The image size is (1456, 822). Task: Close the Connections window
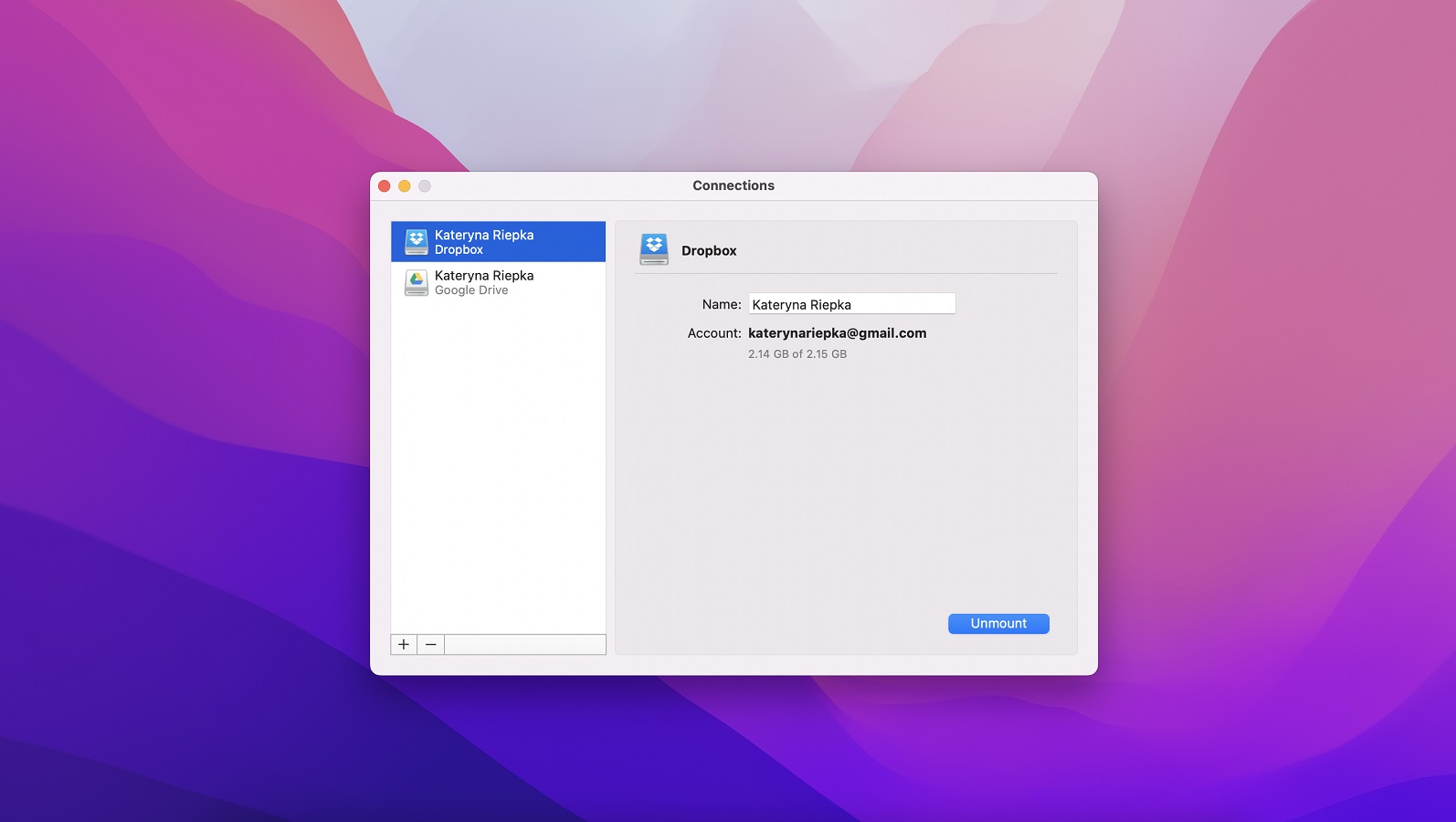385,186
